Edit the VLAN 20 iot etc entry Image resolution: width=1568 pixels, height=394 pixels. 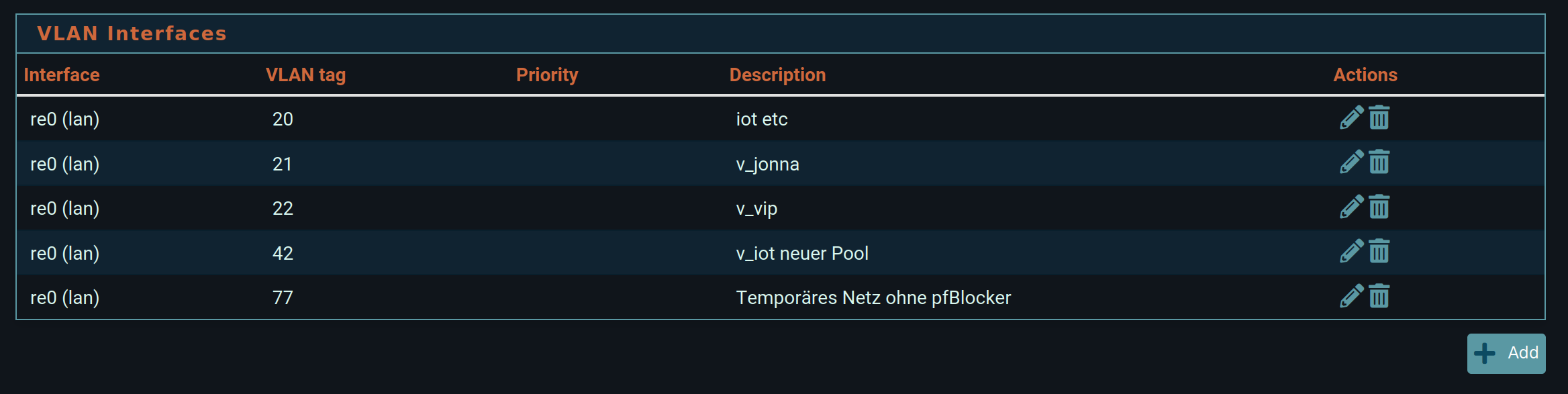[1351, 117]
